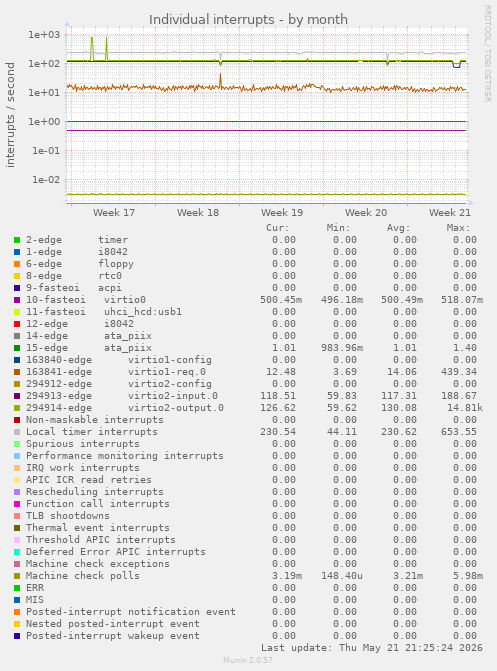Click the graph title Individual interrupts - by month
Viewport: 497px width, 671px height.
248,19
